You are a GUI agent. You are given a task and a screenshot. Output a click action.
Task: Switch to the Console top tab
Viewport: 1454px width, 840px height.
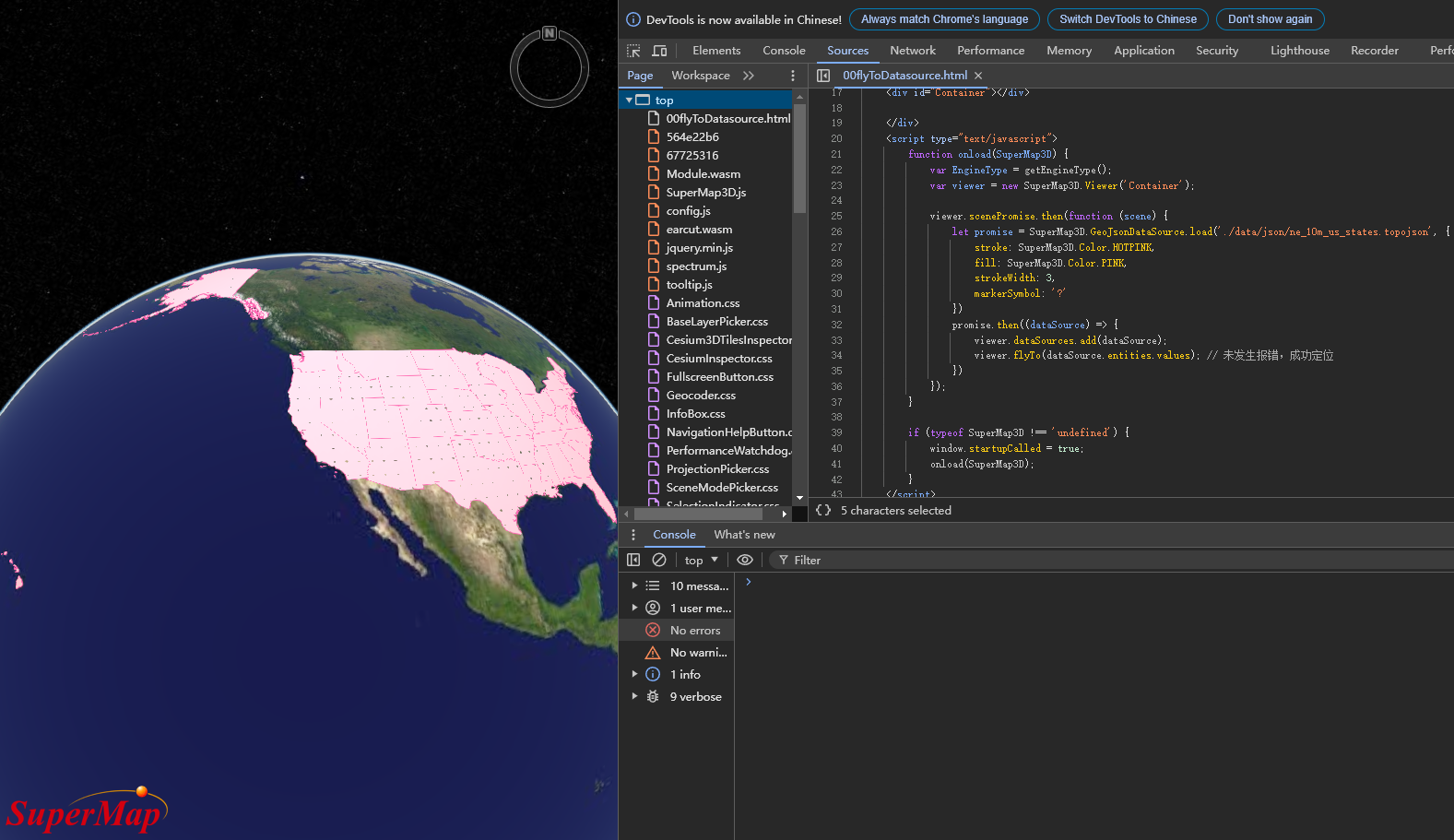pos(784,51)
